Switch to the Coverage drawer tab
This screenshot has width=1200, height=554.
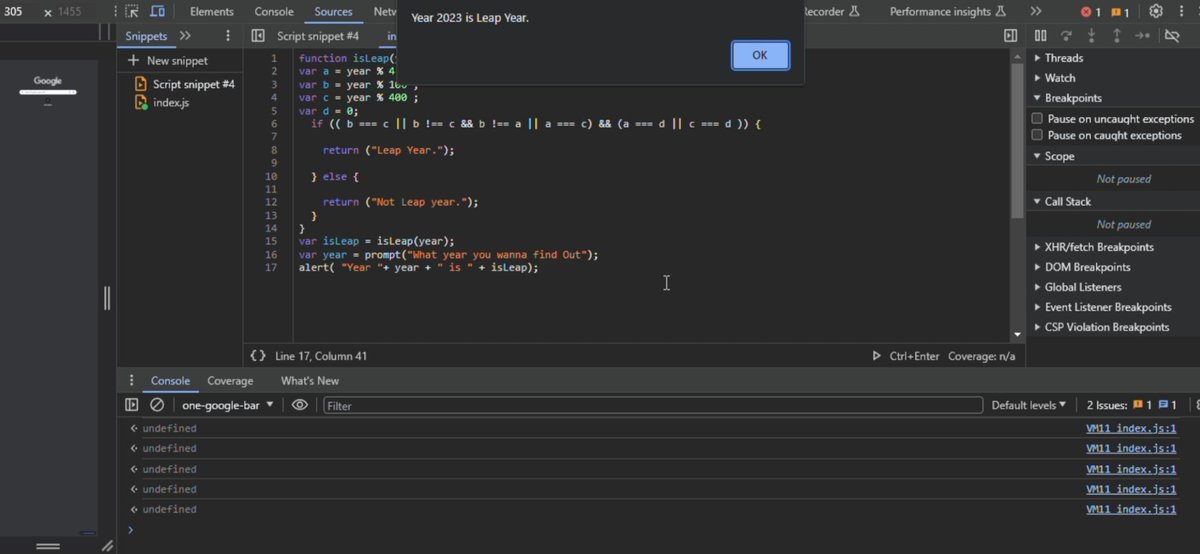[x=230, y=381]
